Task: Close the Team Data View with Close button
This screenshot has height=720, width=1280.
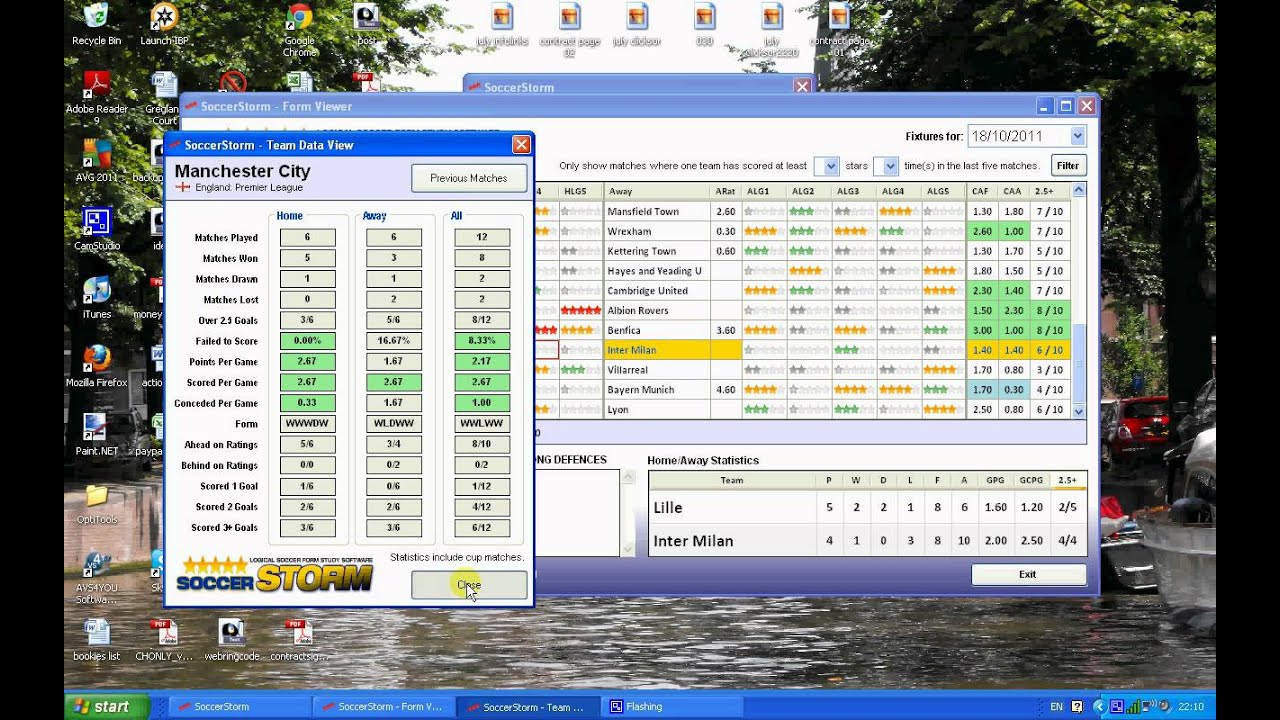Action: [469, 585]
